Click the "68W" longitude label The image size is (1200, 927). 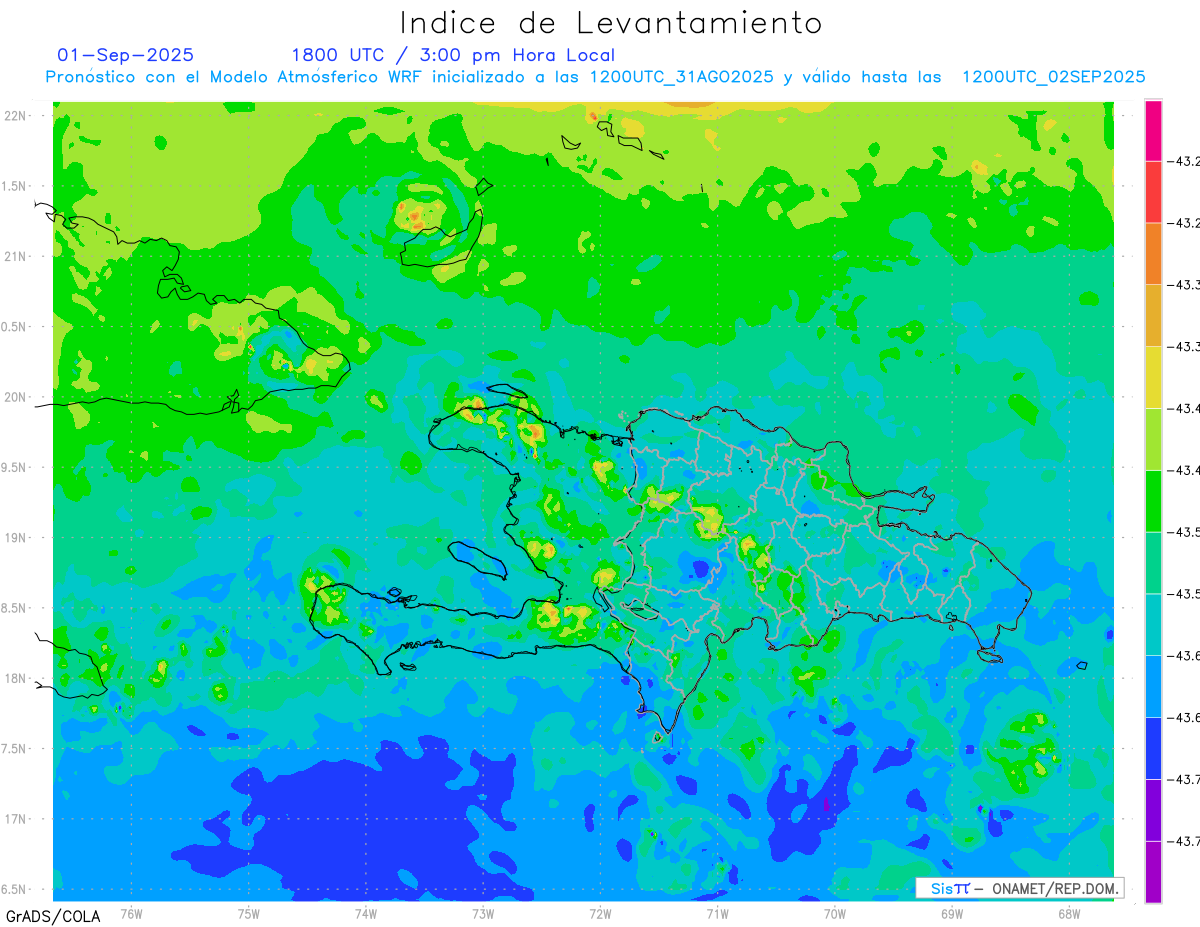tap(1069, 913)
